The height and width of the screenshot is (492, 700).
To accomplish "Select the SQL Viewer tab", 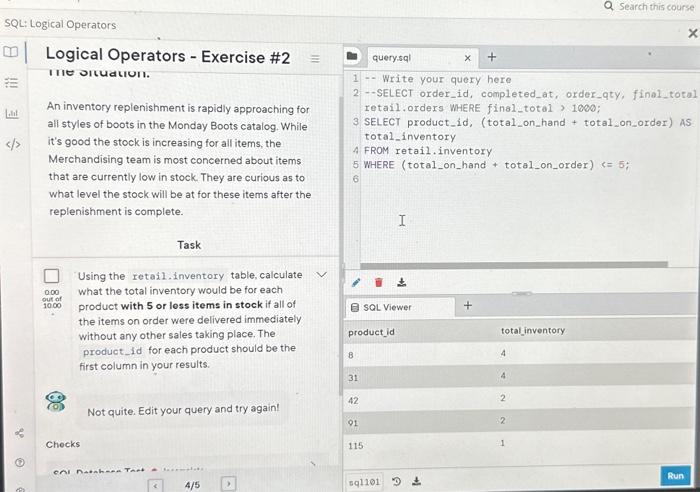I will (x=400, y=307).
